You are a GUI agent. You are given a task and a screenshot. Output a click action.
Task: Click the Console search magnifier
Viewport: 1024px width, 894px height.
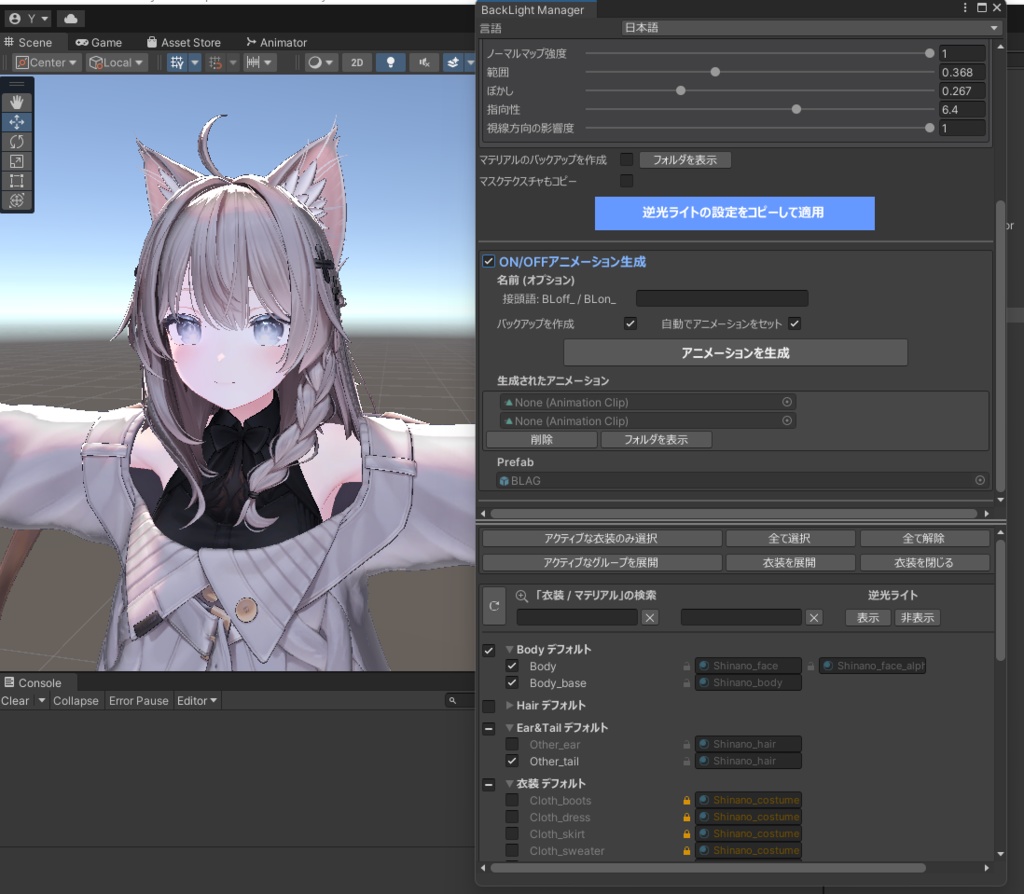pyautogui.click(x=452, y=701)
